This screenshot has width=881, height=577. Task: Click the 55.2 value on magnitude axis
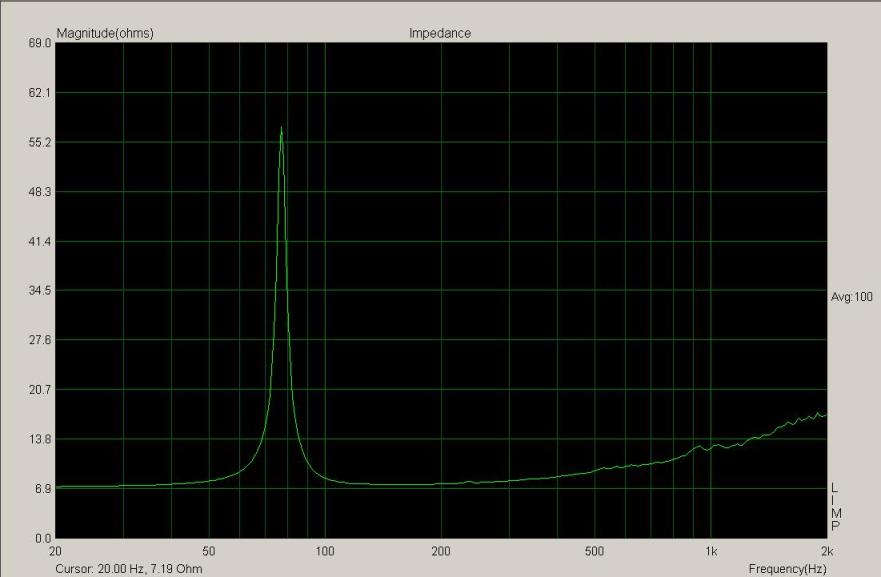click(x=39, y=143)
